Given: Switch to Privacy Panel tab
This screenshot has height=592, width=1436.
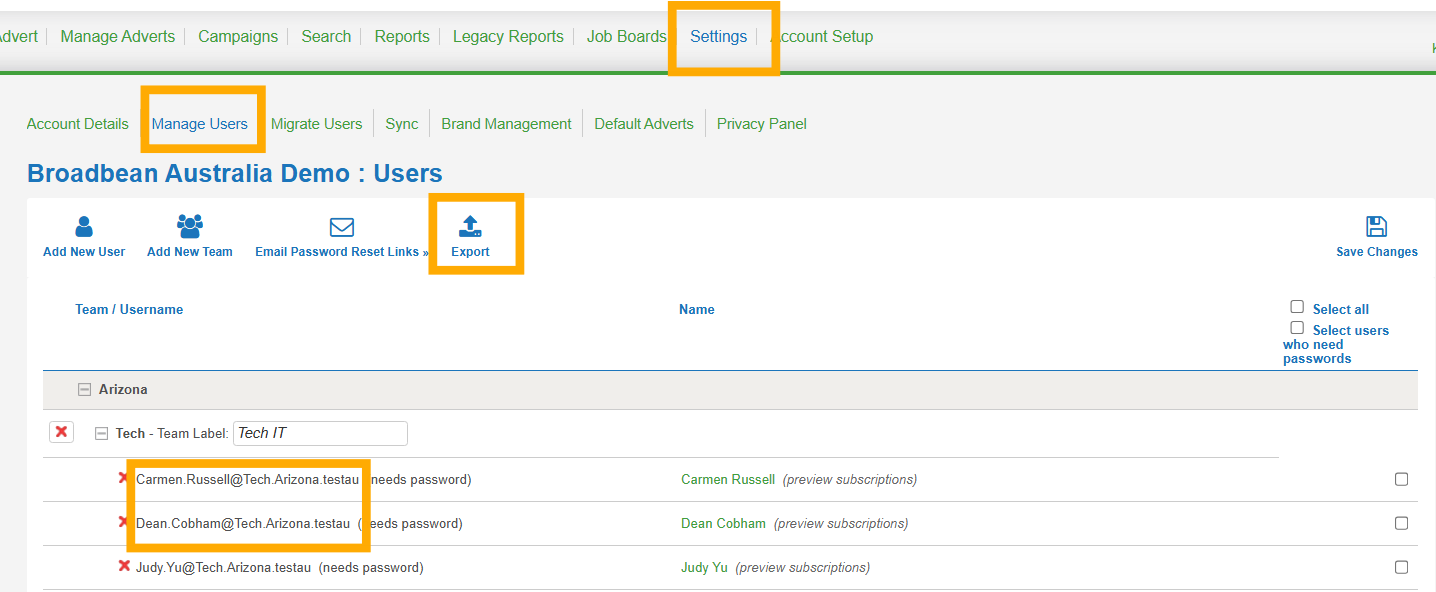Looking at the screenshot, I should pyautogui.click(x=762, y=124).
